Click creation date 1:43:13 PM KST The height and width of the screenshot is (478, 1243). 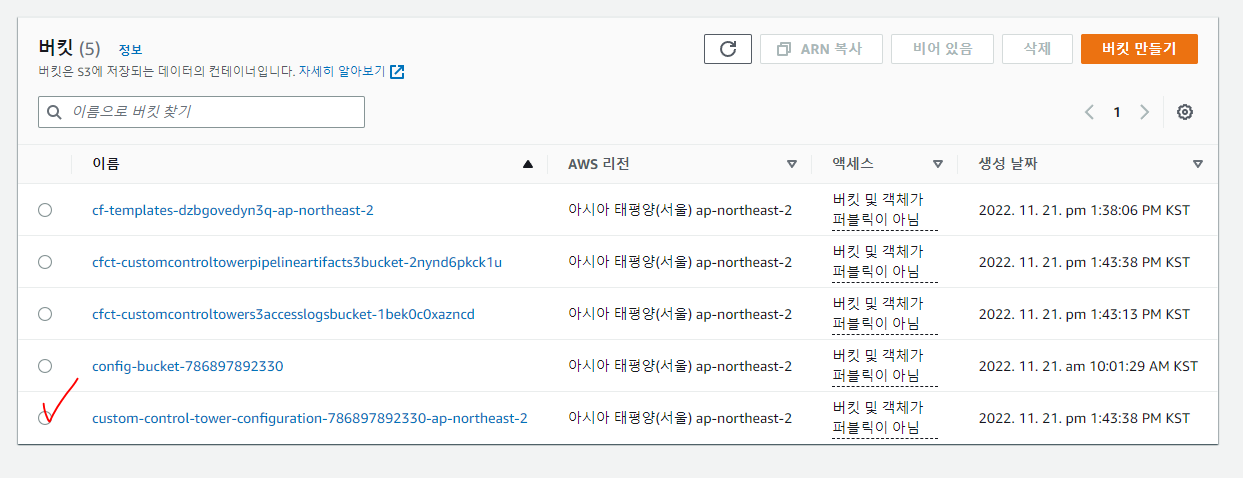[1084, 314]
